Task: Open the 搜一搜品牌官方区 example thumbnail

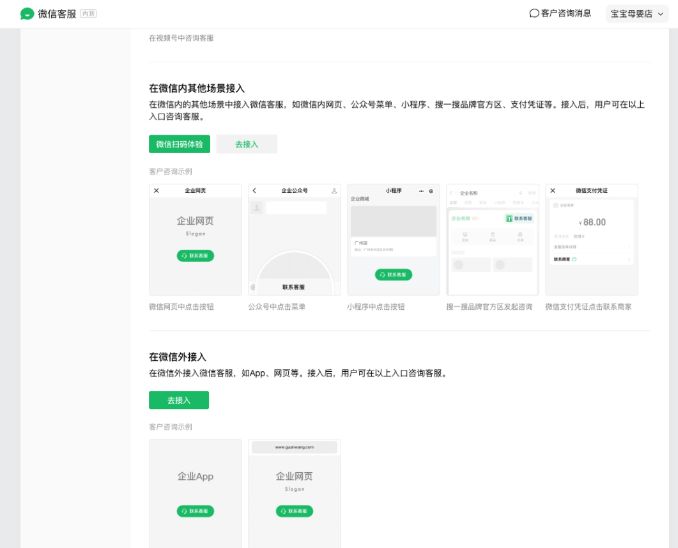Action: (x=493, y=240)
